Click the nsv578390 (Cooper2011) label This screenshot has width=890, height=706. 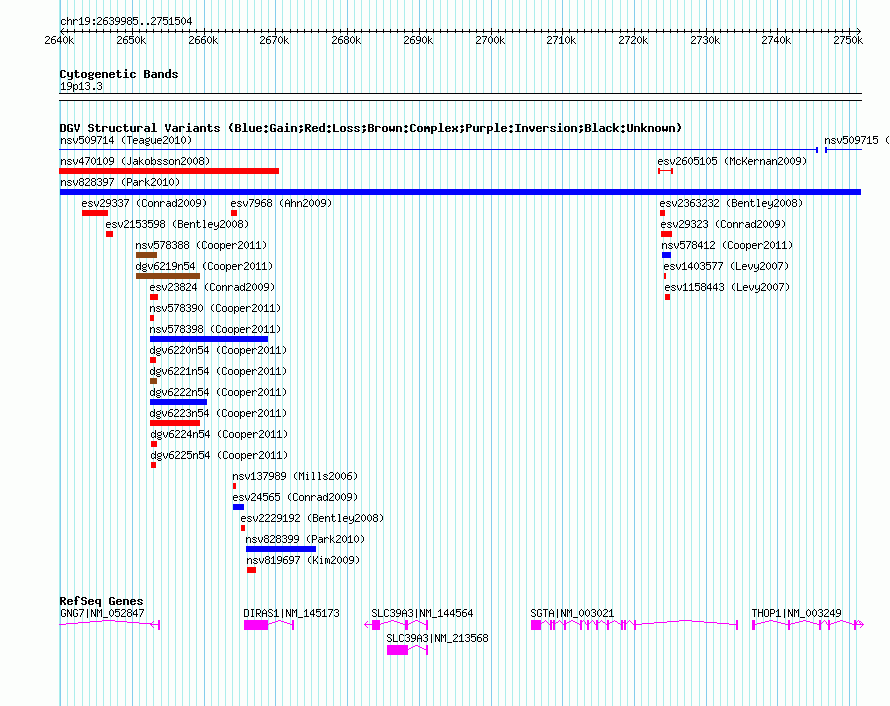[x=215, y=308]
